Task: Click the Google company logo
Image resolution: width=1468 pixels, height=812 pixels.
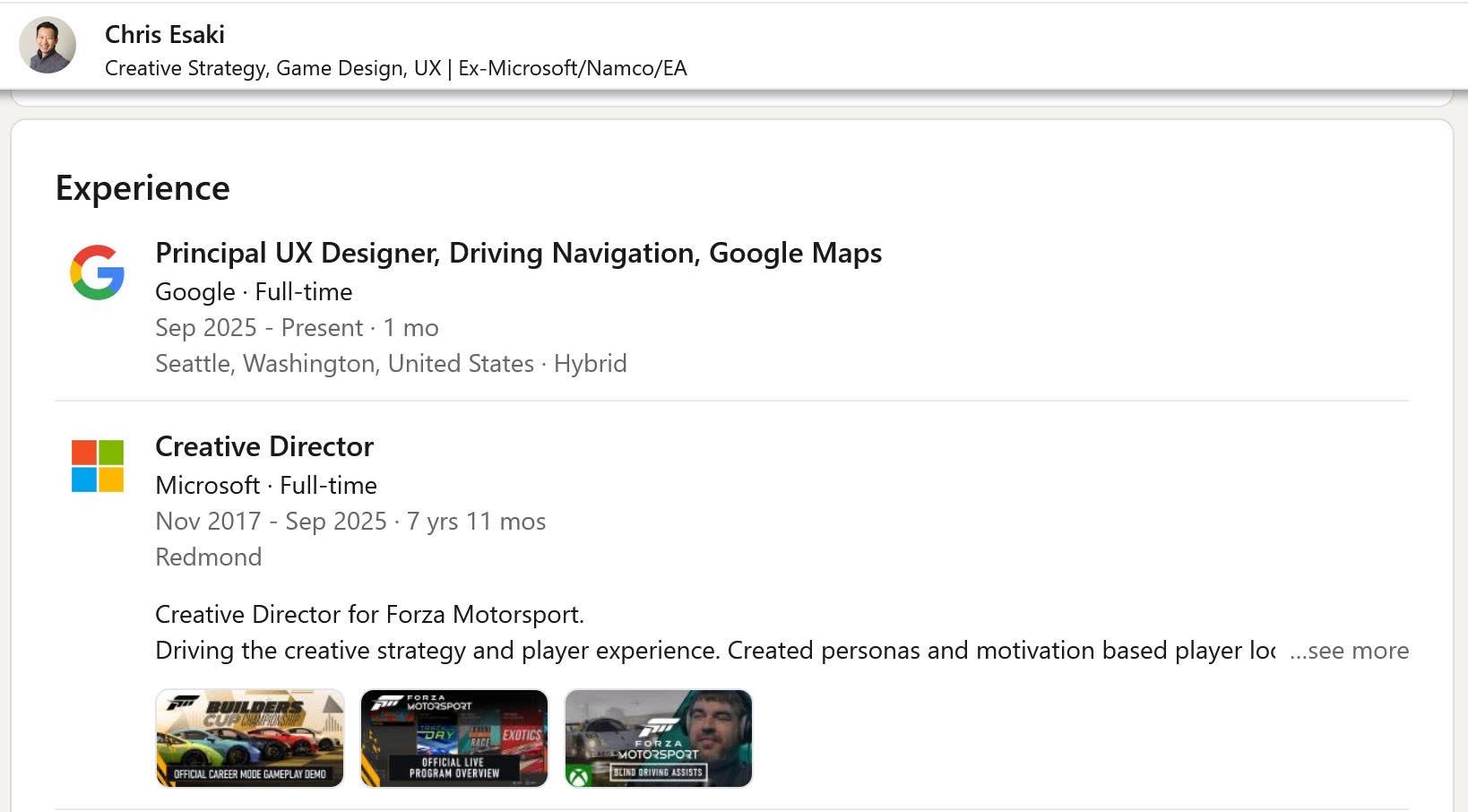Action: (x=97, y=272)
